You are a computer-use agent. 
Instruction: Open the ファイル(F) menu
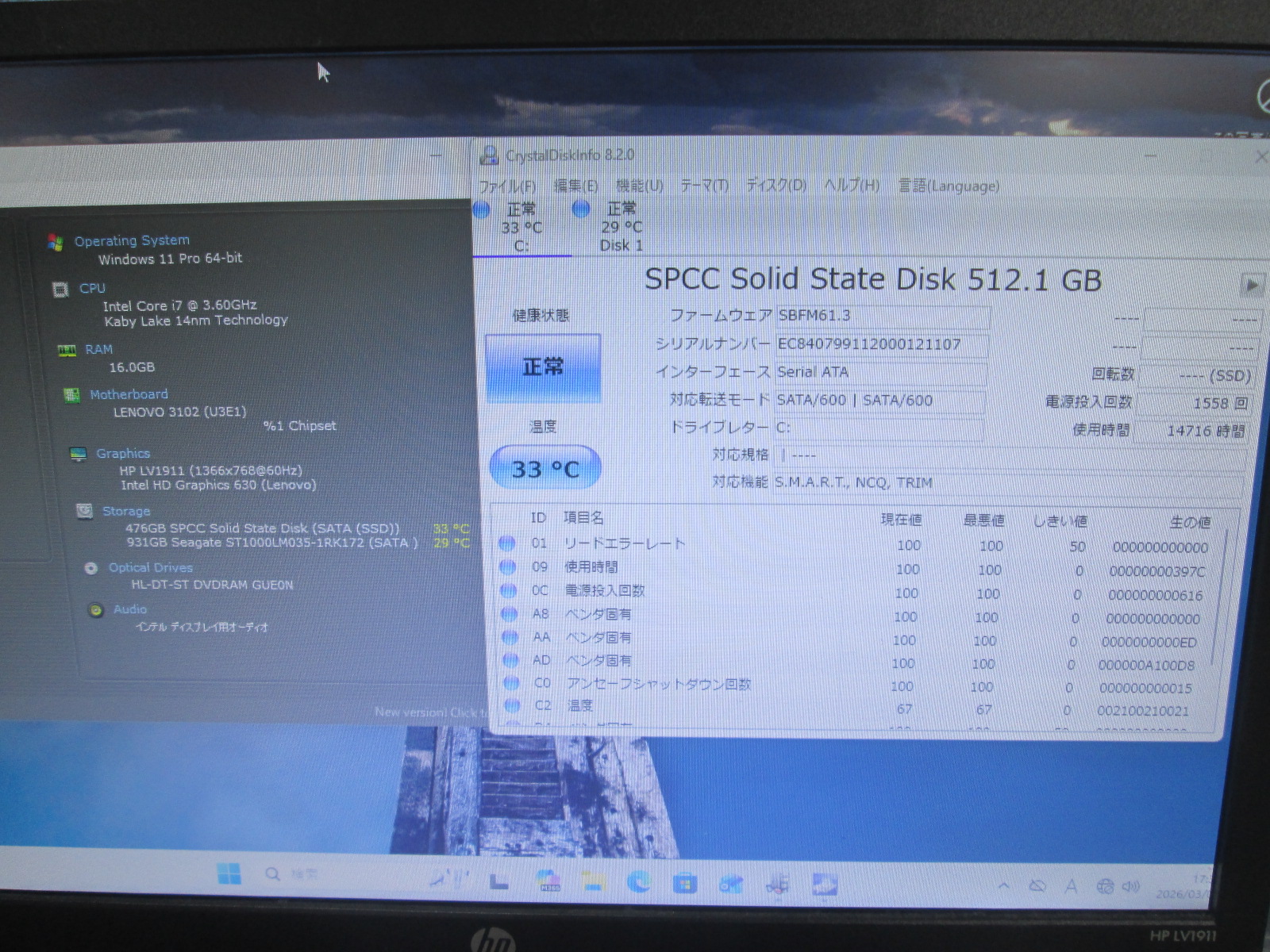coord(507,186)
